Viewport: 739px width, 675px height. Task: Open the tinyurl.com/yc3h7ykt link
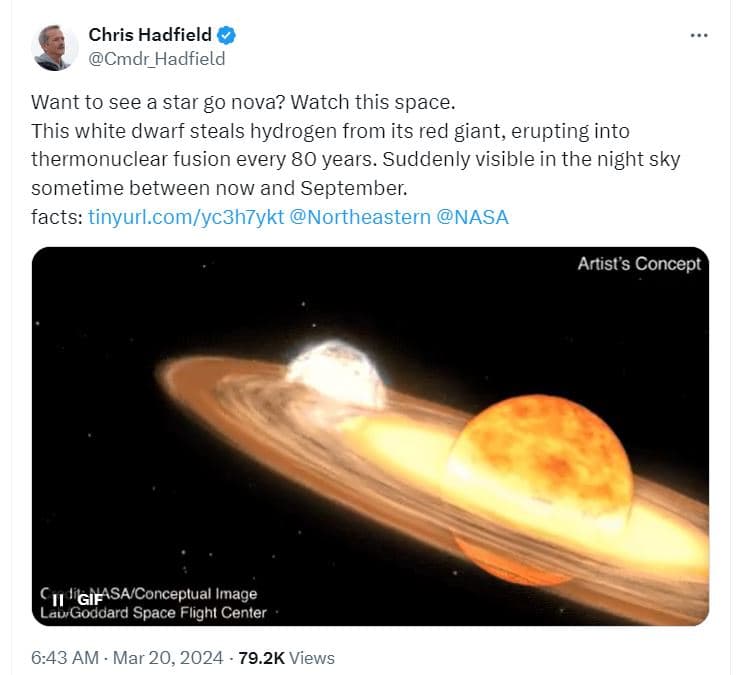point(185,216)
